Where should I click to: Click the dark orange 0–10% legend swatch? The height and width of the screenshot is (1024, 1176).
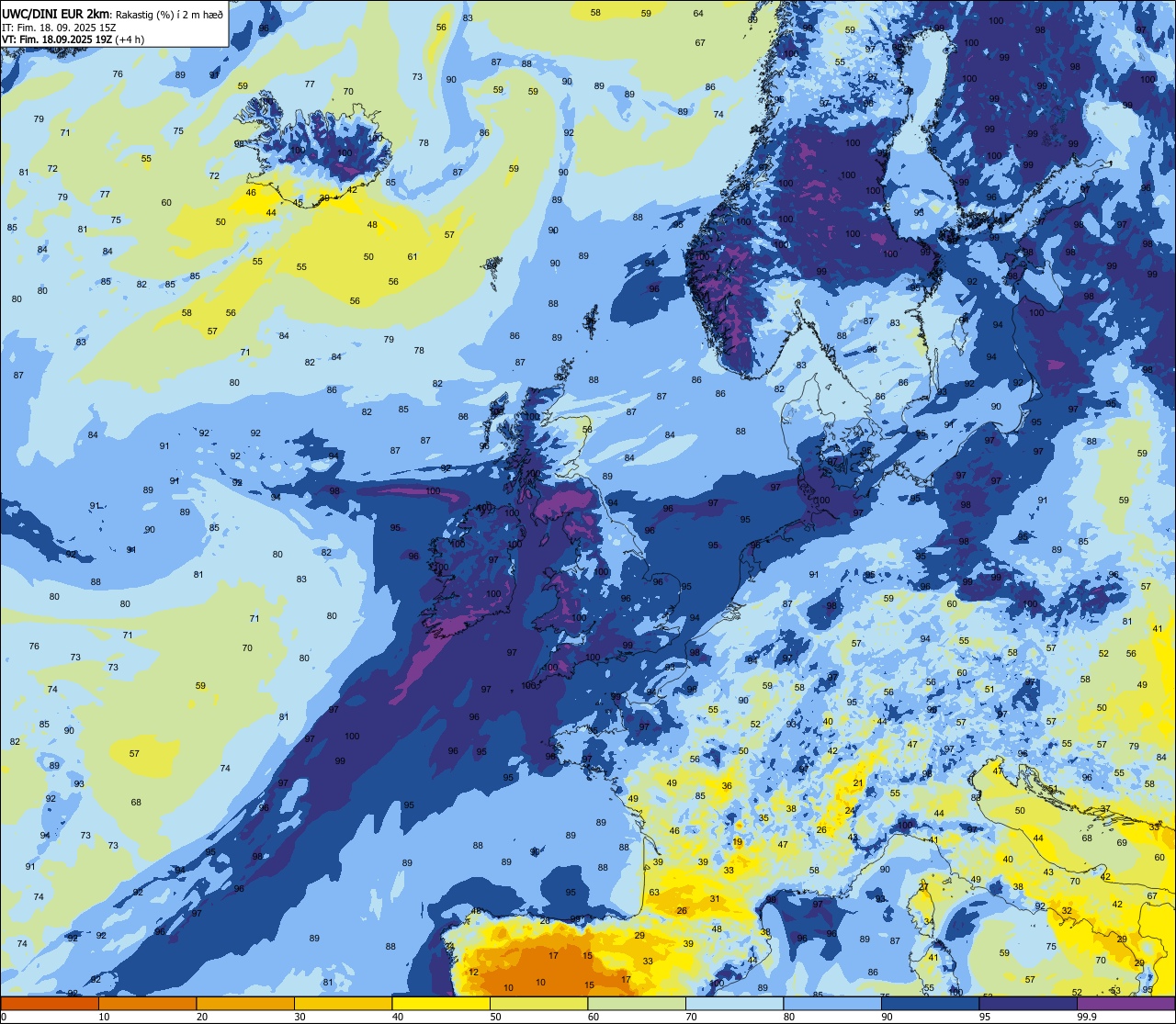point(51,1003)
